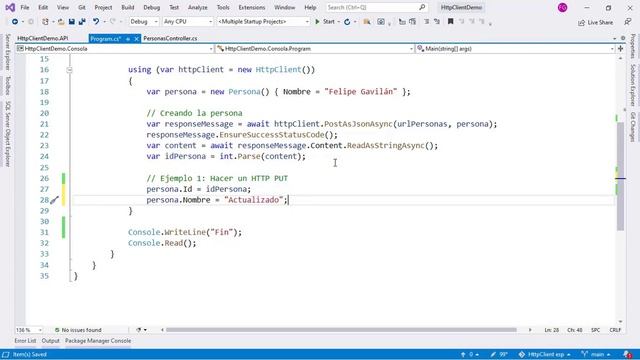This screenshot has width=640, height=360.
Task: Click the CRLF line ending indicator
Action: (x=615, y=330)
